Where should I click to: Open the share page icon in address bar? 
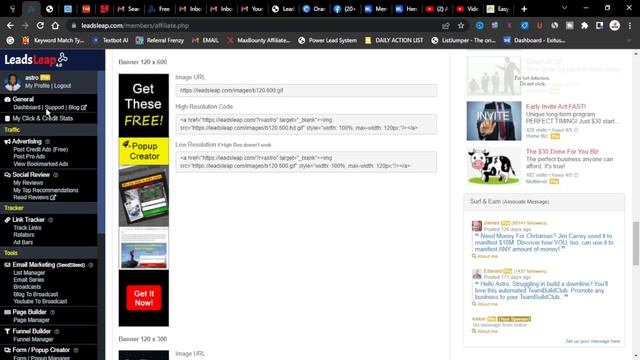tap(446, 26)
